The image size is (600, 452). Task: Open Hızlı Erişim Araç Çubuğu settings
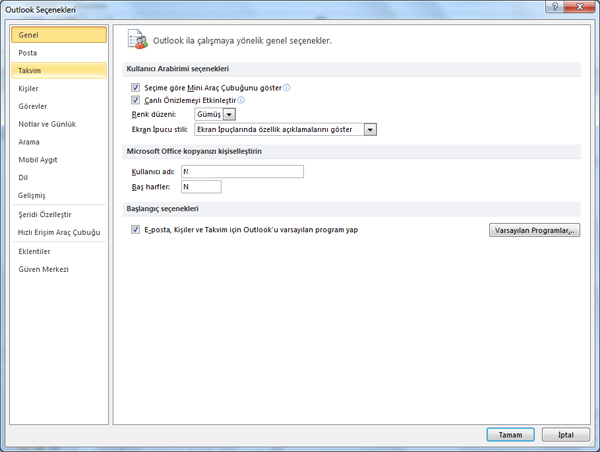(59, 232)
